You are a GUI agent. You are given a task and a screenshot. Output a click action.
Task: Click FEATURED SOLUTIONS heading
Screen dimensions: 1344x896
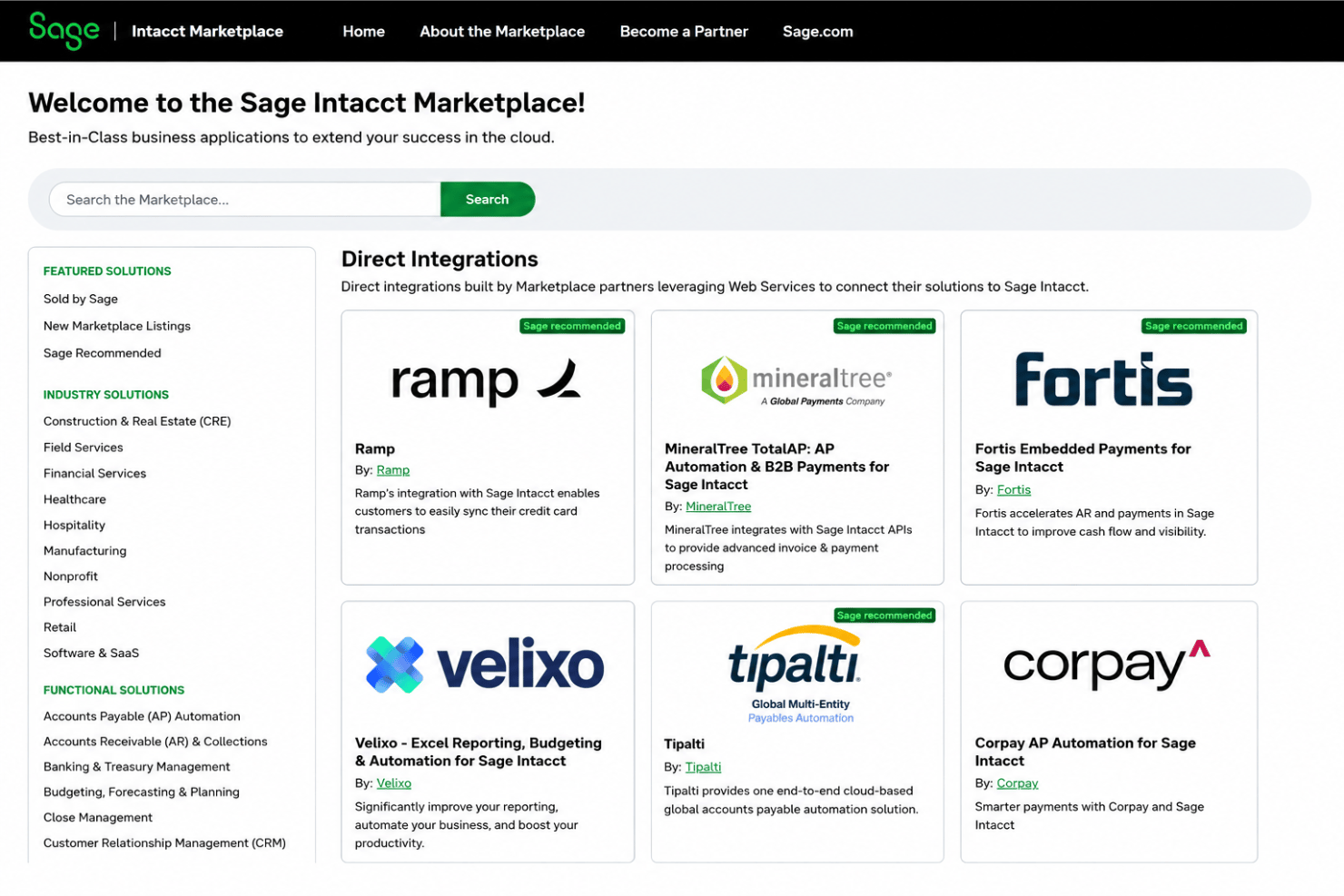pos(107,271)
